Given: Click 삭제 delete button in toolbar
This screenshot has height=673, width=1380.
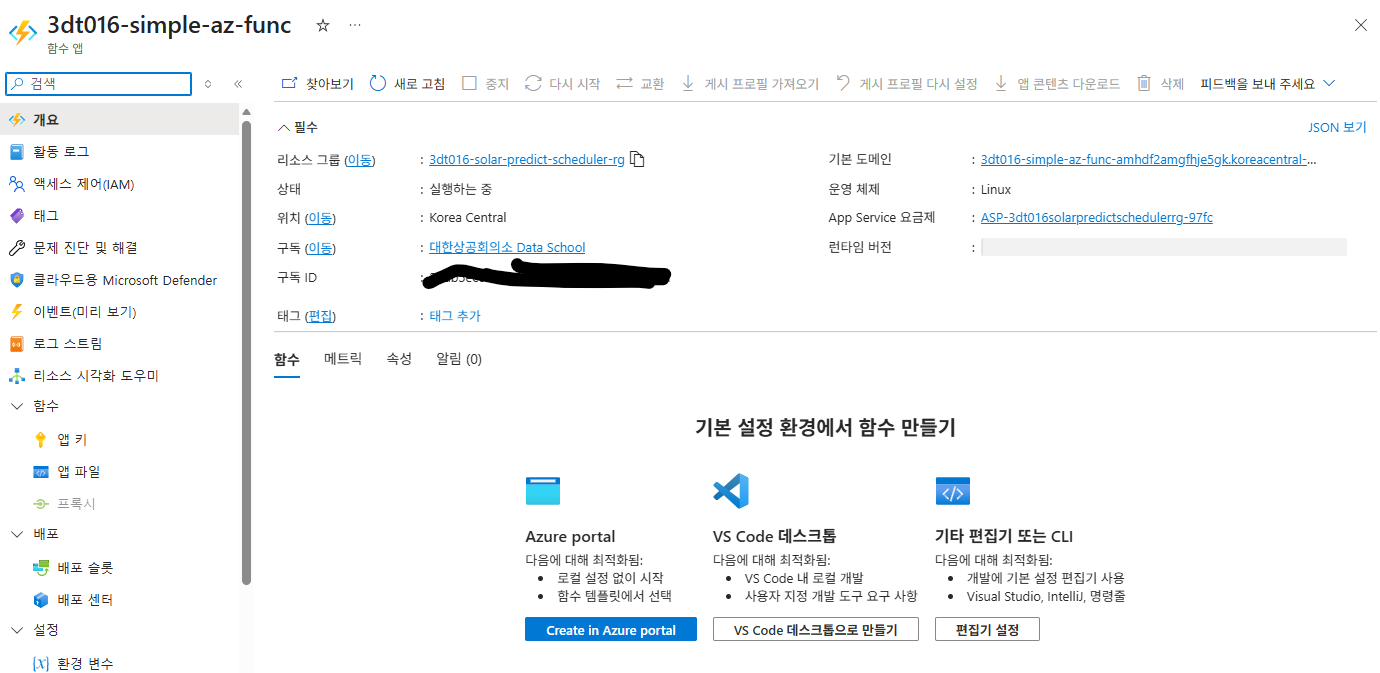Looking at the screenshot, I should tap(1161, 84).
